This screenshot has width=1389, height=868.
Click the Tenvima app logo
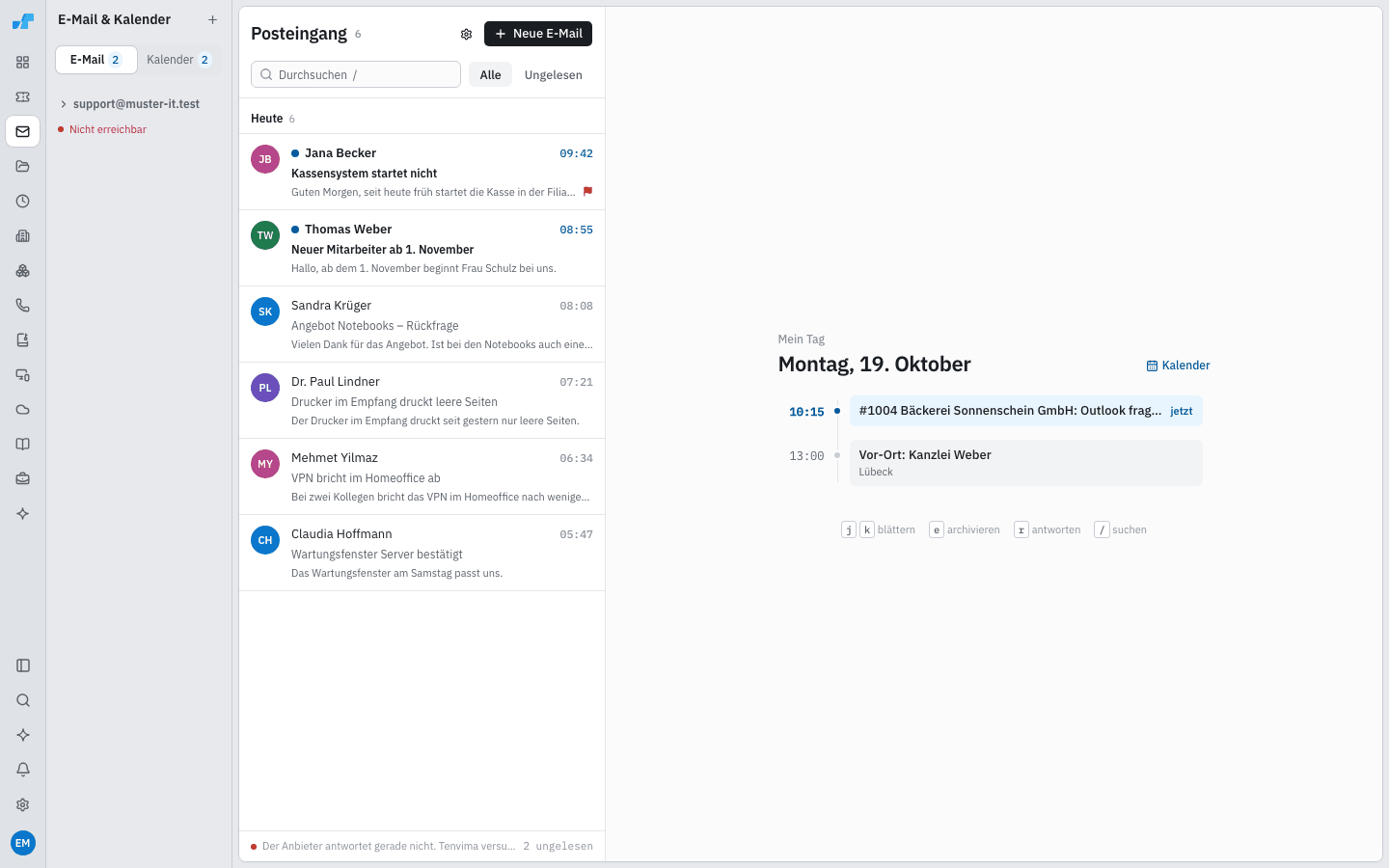23,20
